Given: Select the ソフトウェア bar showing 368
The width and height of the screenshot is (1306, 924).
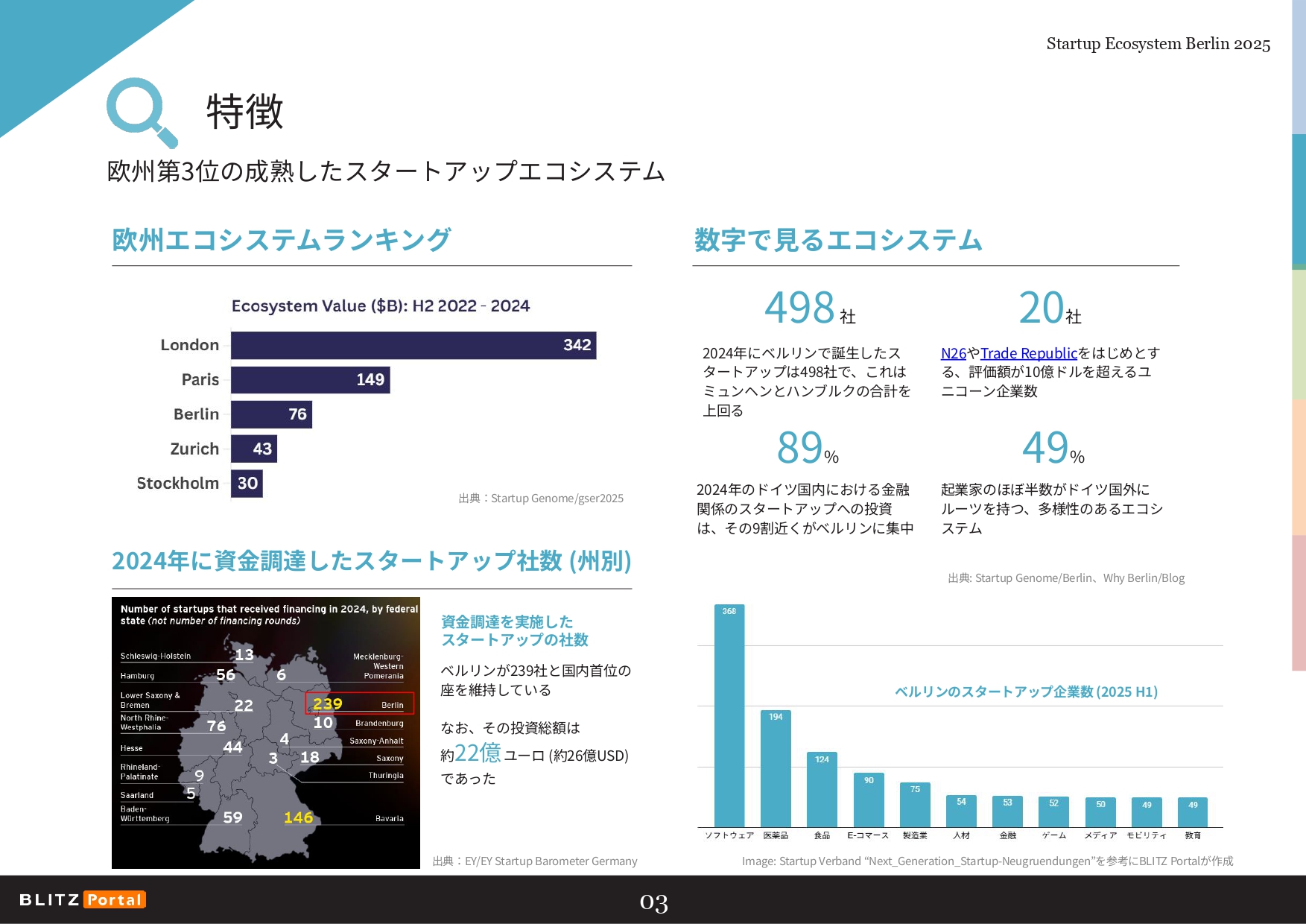Looking at the screenshot, I should tap(729, 715).
